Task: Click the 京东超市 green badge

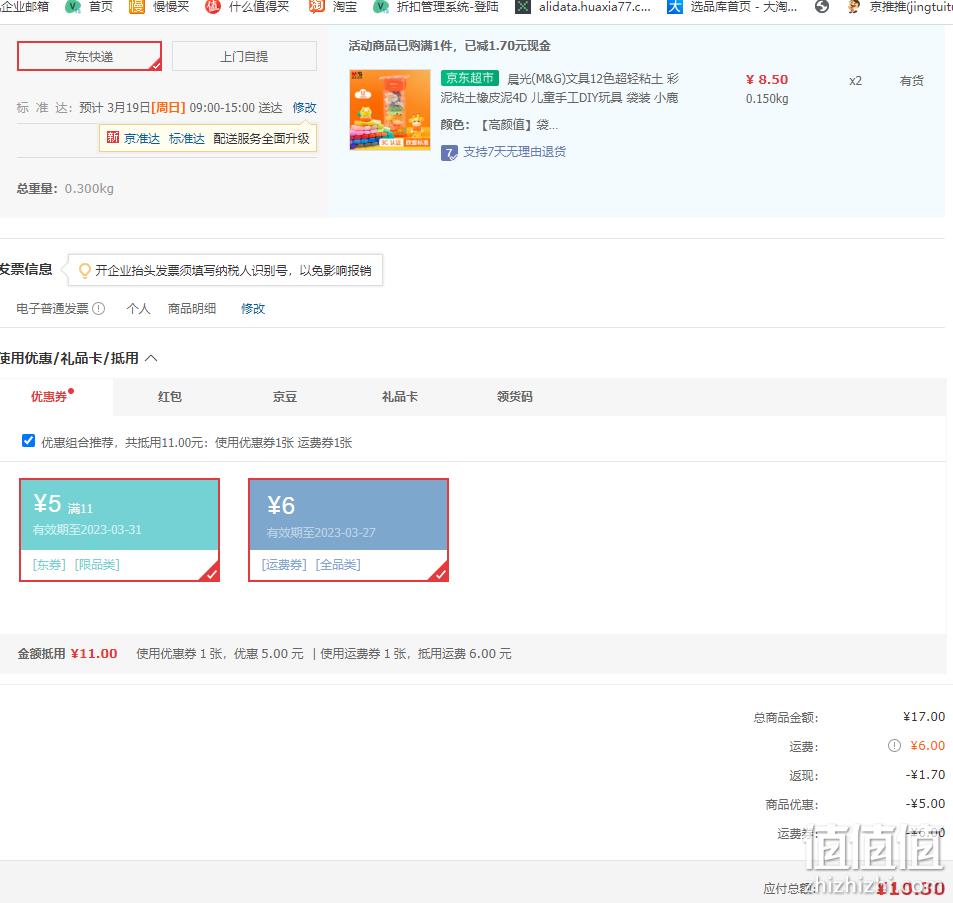Action: pos(470,78)
